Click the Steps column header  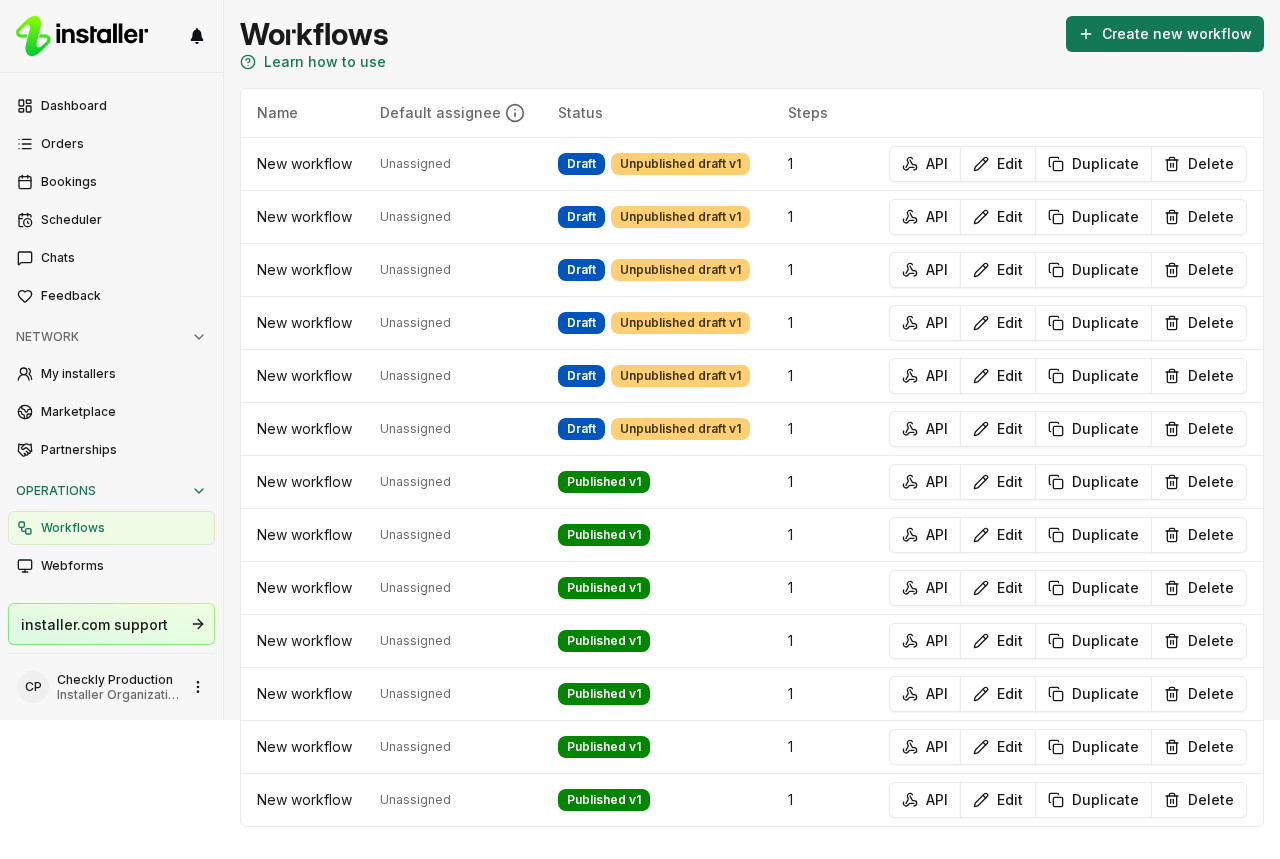pyautogui.click(x=808, y=113)
